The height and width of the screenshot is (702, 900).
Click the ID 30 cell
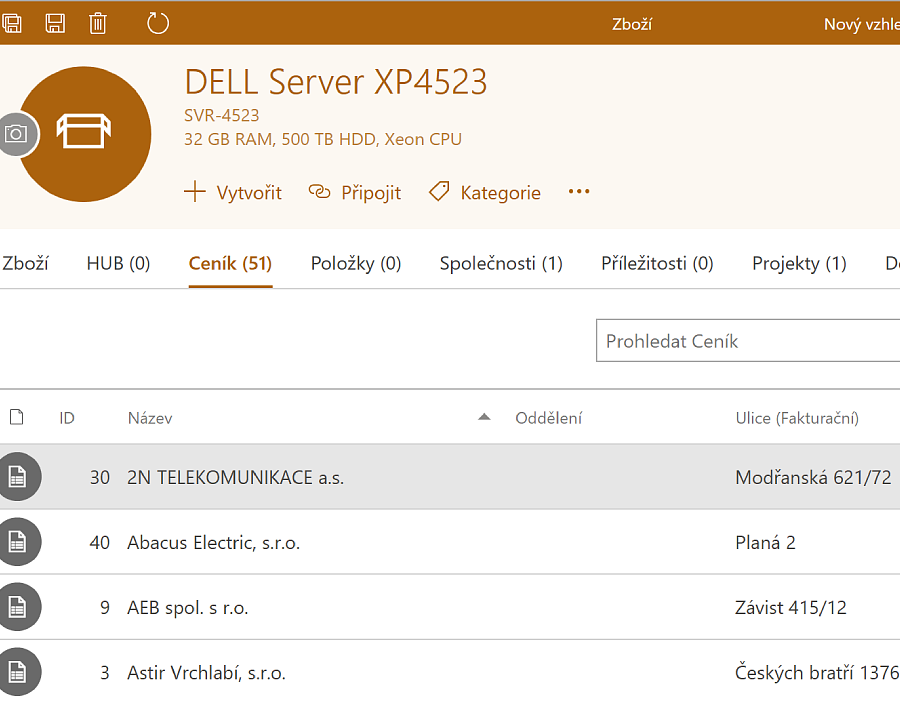tap(100, 478)
